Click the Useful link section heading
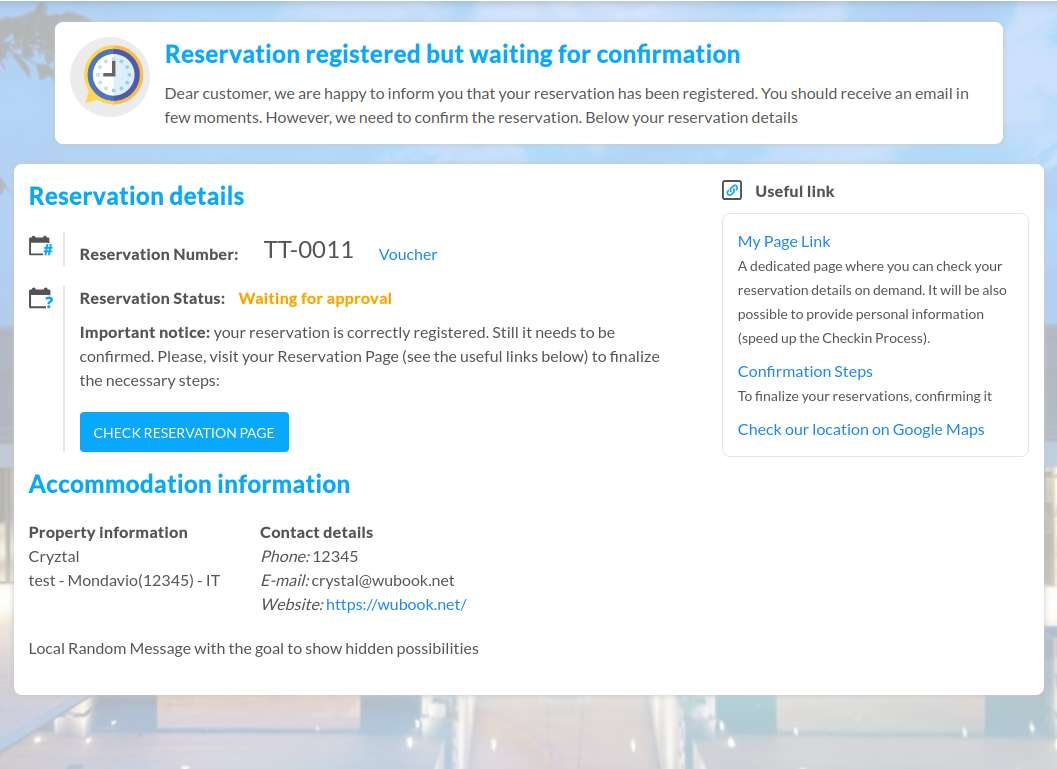This screenshot has width=1057, height=769. pyautogui.click(x=794, y=191)
